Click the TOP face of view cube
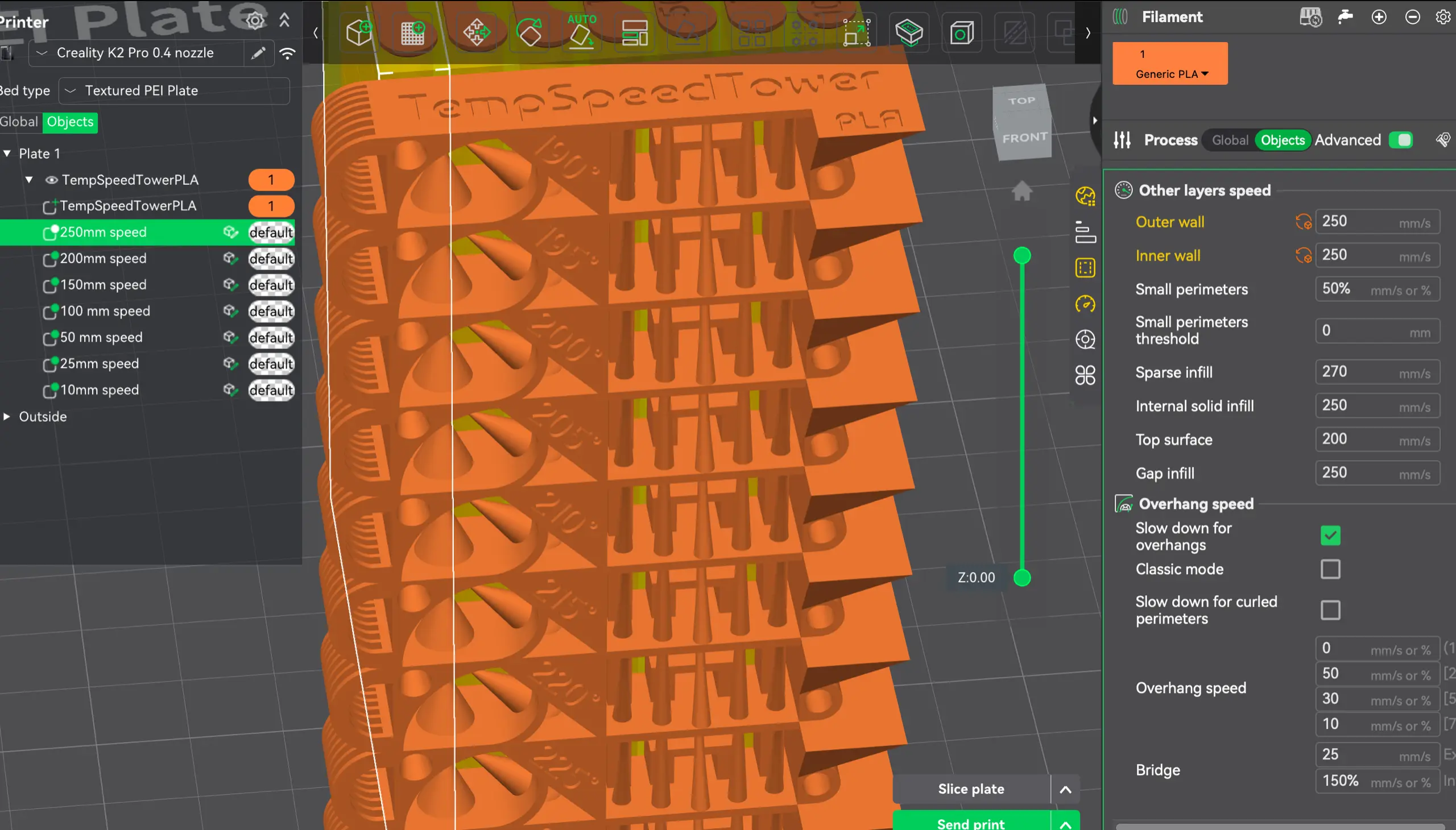The height and width of the screenshot is (830, 1456). point(1021,101)
